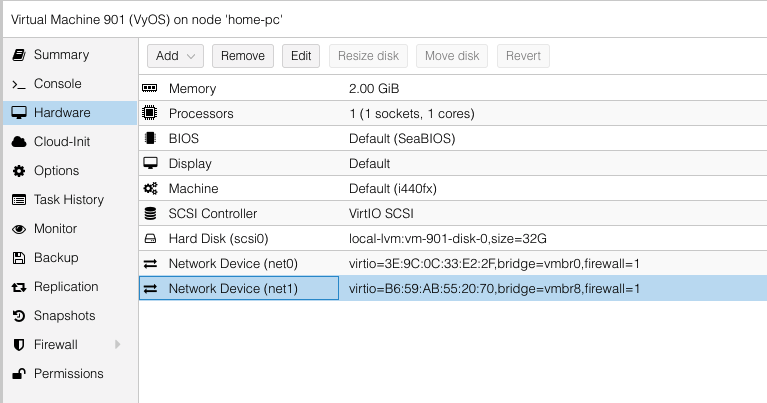The width and height of the screenshot is (767, 403).
Task: Click the Firewall shield icon
Action: tap(18, 345)
